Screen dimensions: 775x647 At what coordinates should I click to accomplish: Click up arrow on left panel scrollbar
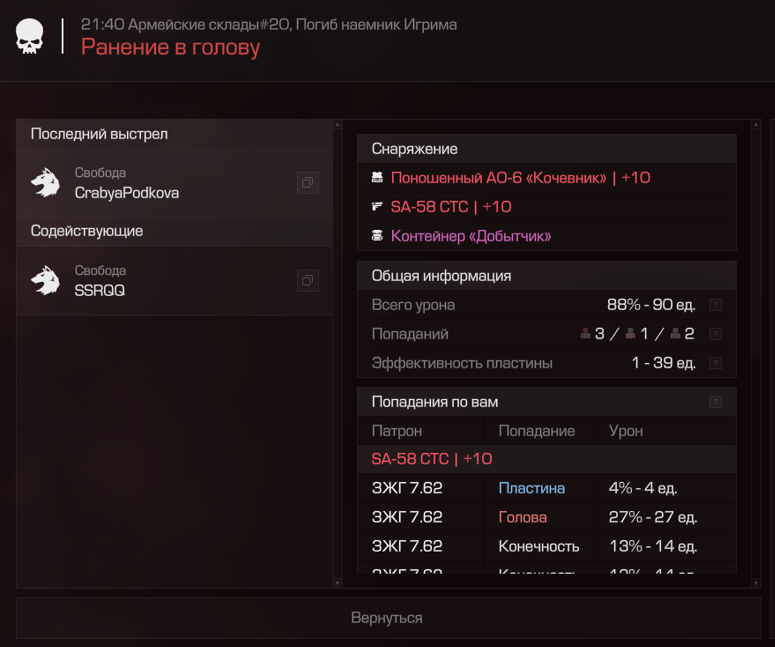[338, 125]
